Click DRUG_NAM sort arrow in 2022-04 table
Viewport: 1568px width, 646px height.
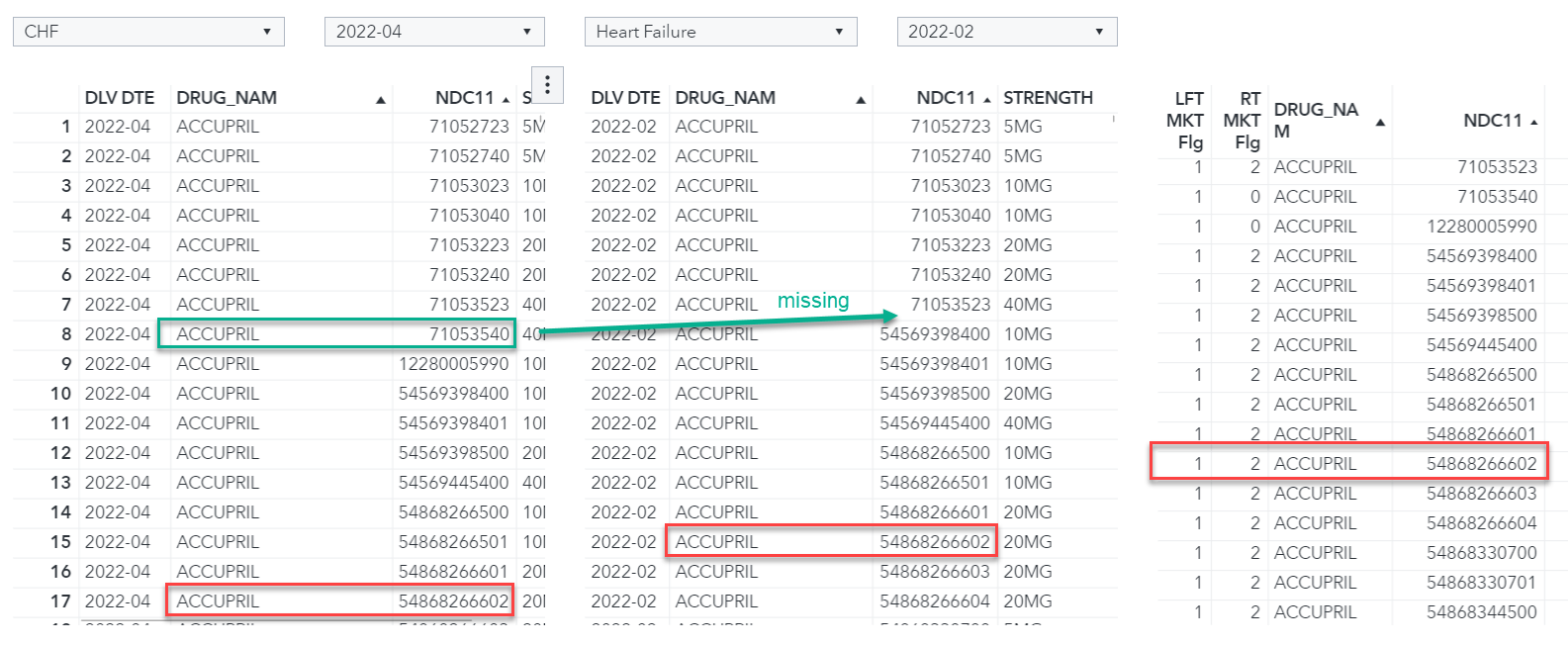[x=381, y=99]
